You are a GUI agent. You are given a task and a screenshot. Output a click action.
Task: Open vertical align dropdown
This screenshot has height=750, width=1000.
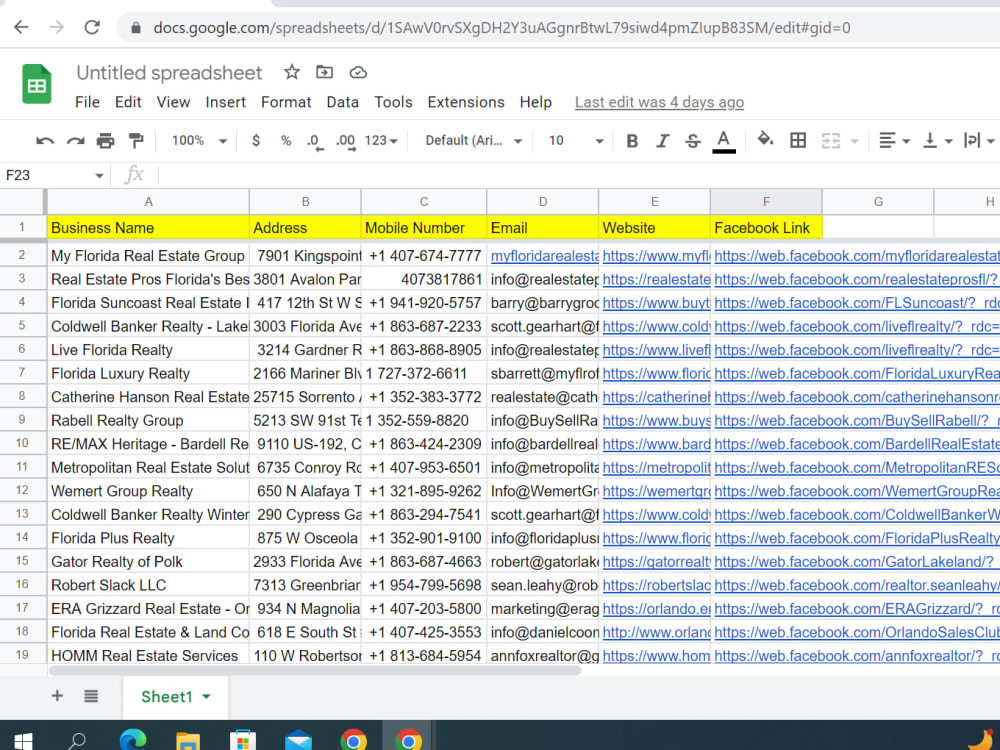[x=937, y=140]
